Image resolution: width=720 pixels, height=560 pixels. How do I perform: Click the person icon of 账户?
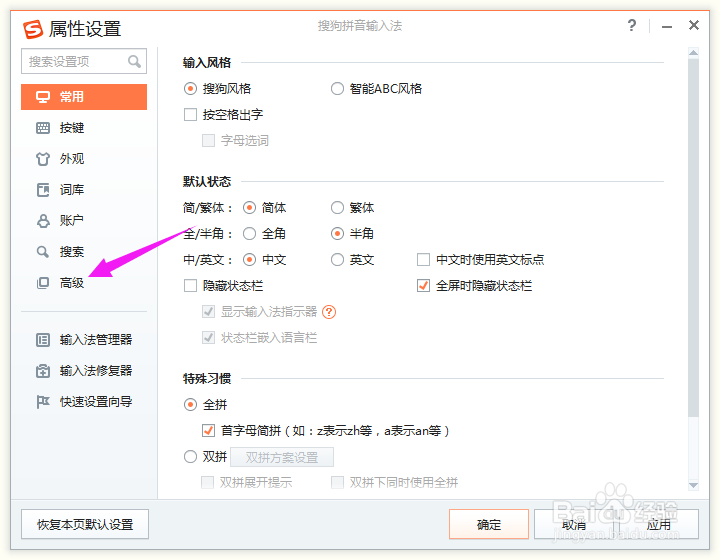[x=43, y=221]
